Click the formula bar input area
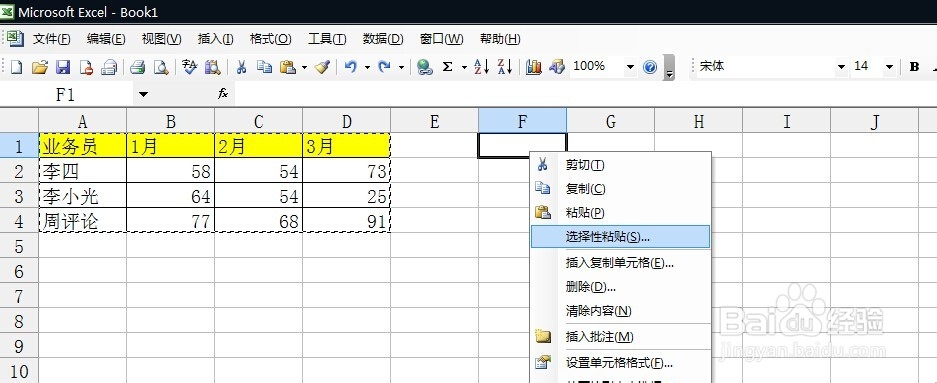The image size is (937, 383). pos(586,94)
